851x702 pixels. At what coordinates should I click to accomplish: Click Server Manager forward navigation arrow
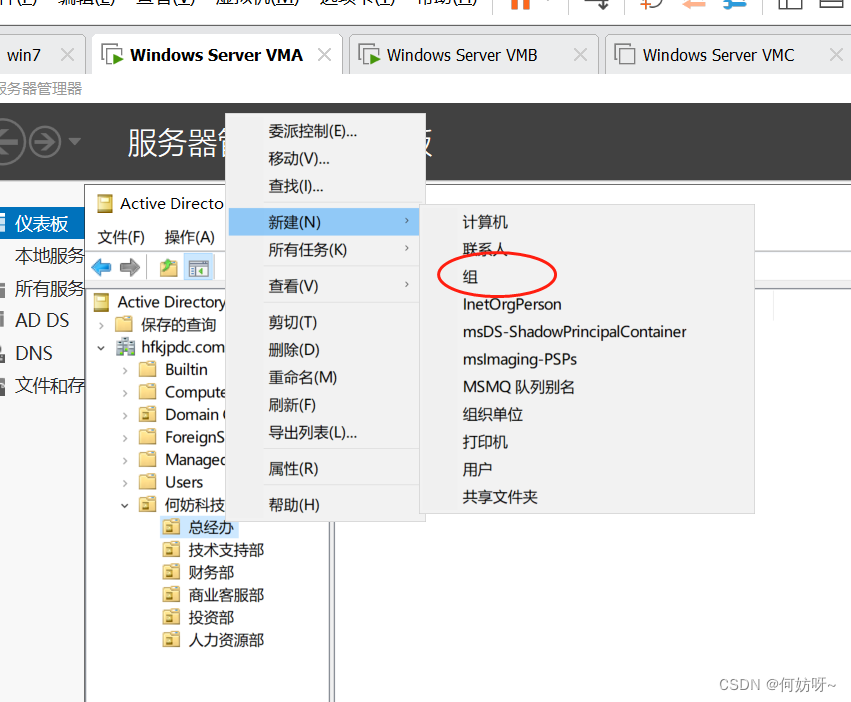[45, 142]
